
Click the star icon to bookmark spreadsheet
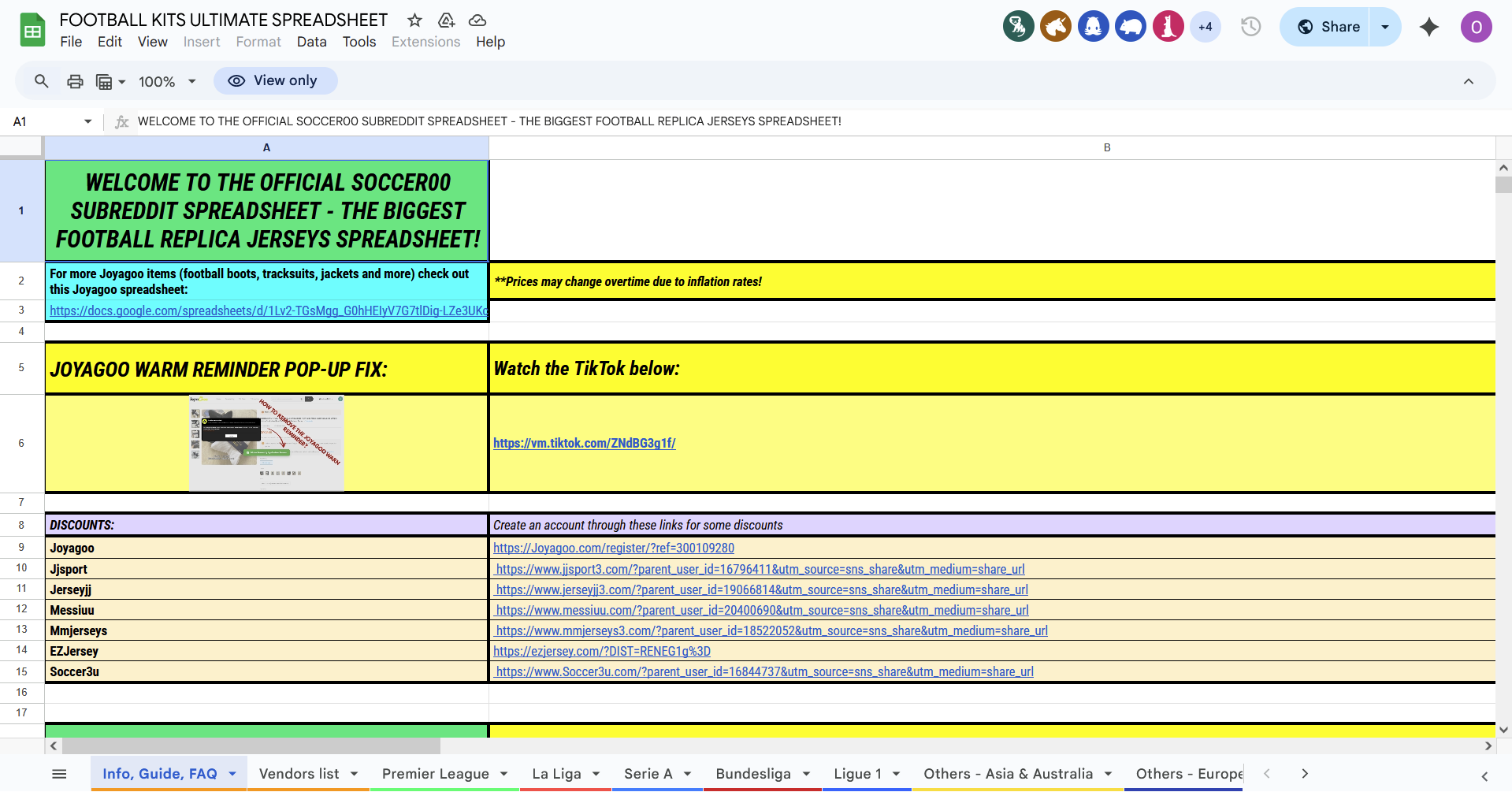click(414, 20)
